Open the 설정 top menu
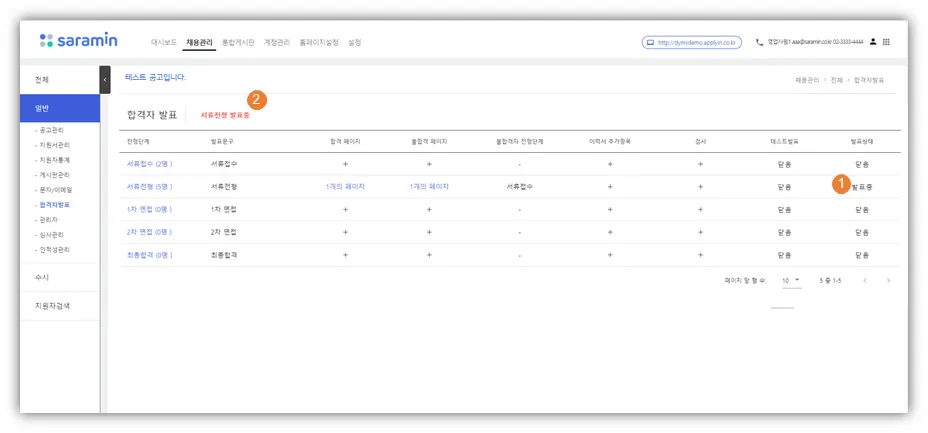Screen dimensions: 928x433 [355, 43]
